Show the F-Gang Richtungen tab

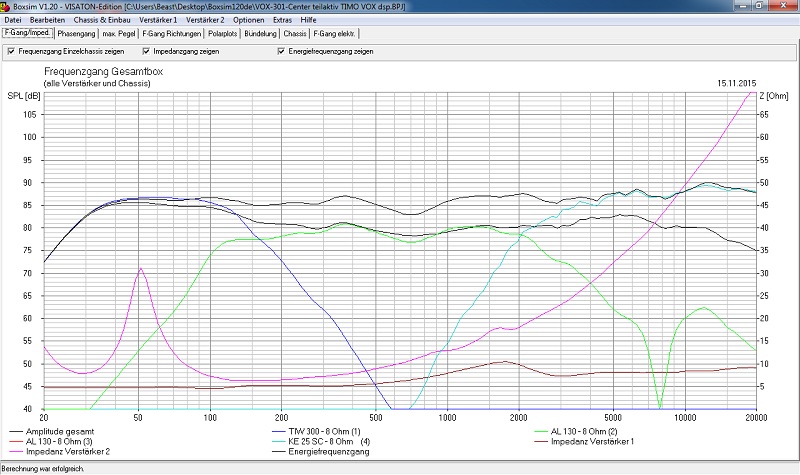pos(170,33)
